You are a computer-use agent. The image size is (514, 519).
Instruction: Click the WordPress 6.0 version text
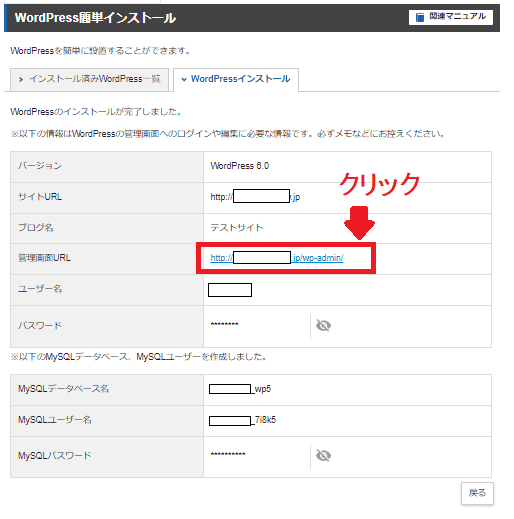(240, 166)
